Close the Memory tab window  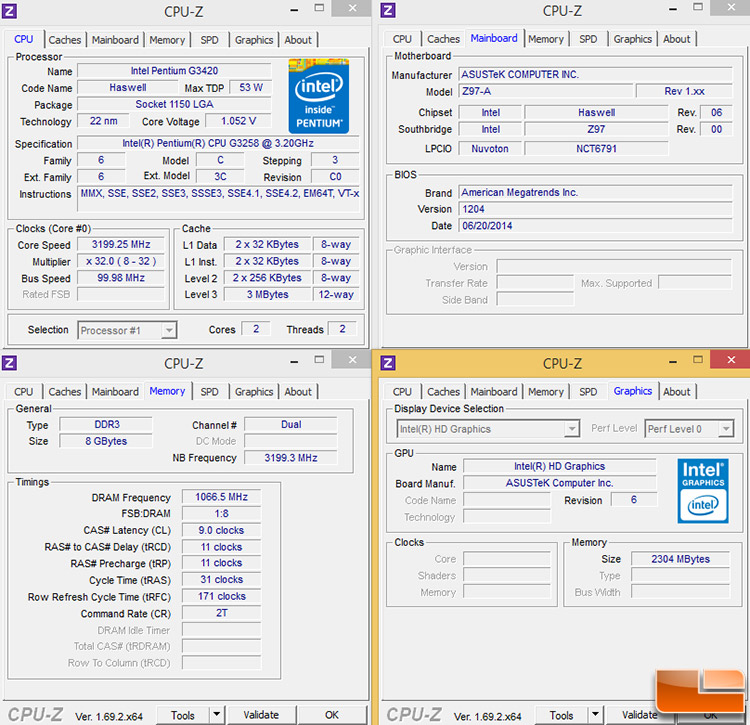pyautogui.click(x=352, y=360)
